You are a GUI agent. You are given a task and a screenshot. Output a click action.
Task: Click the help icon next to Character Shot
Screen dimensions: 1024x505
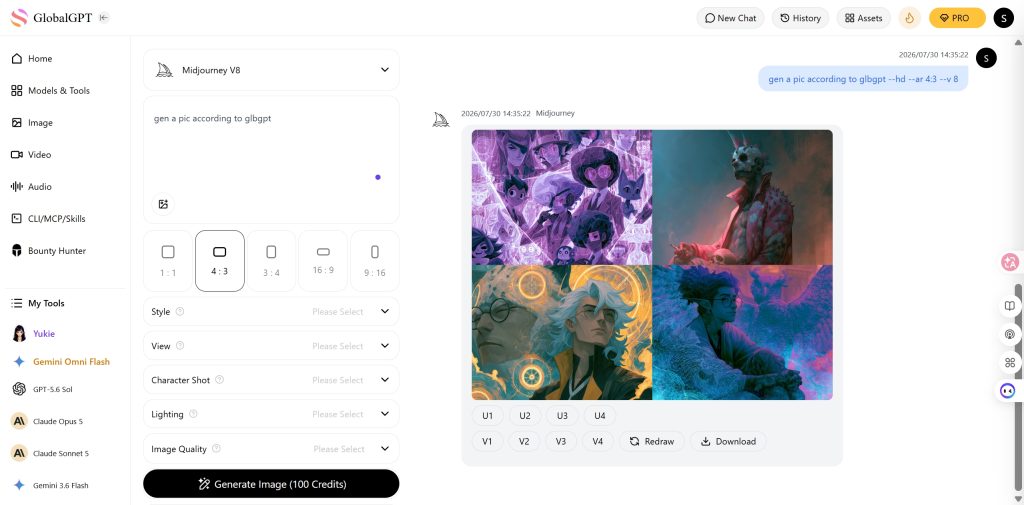(219, 380)
